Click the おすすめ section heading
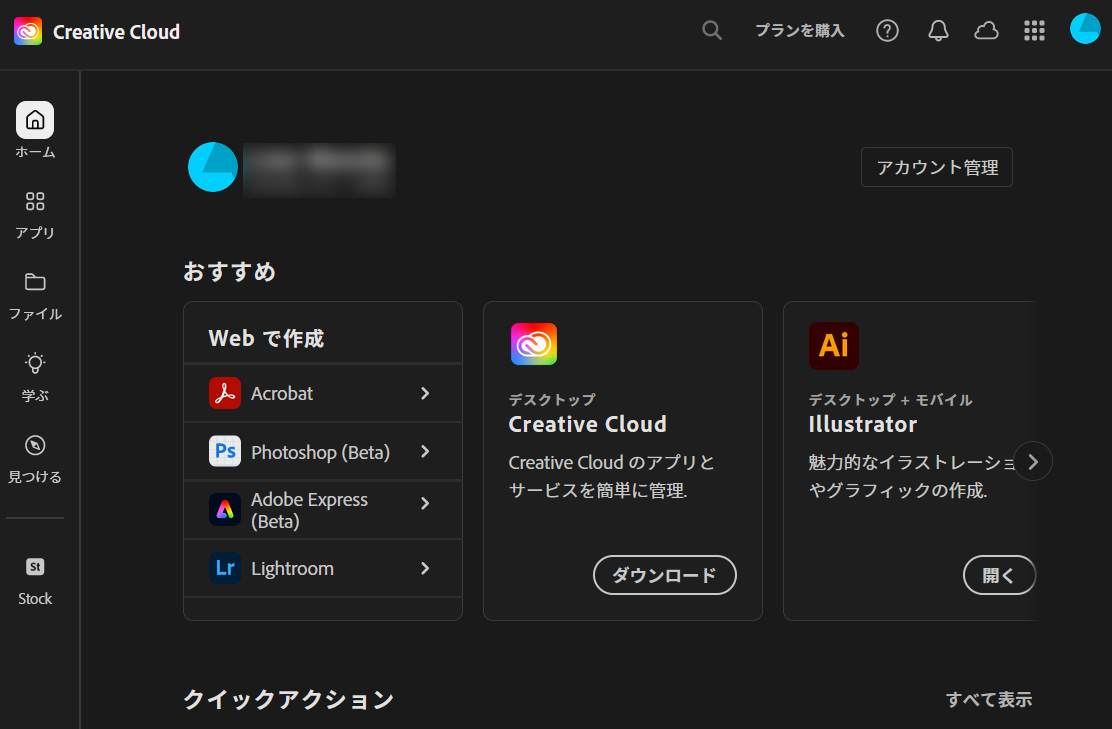 click(229, 272)
